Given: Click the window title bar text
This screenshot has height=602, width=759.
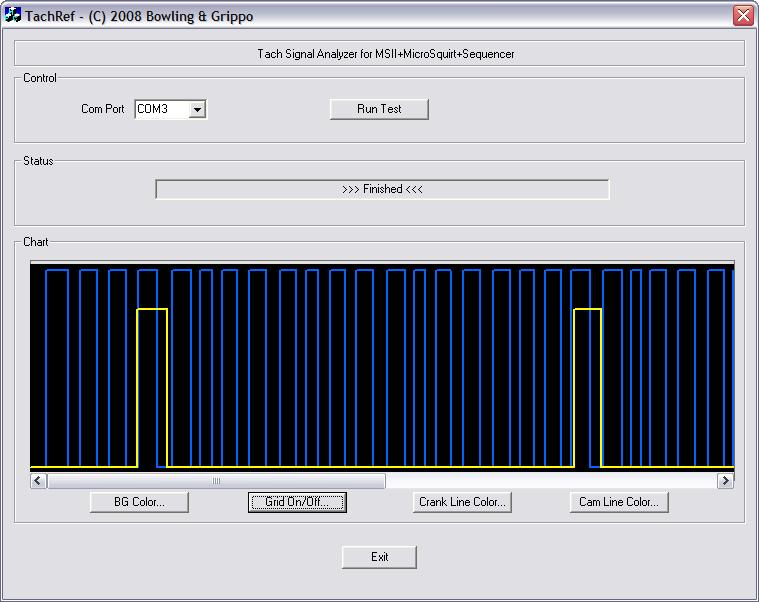Looking at the screenshot, I should pos(139,15).
